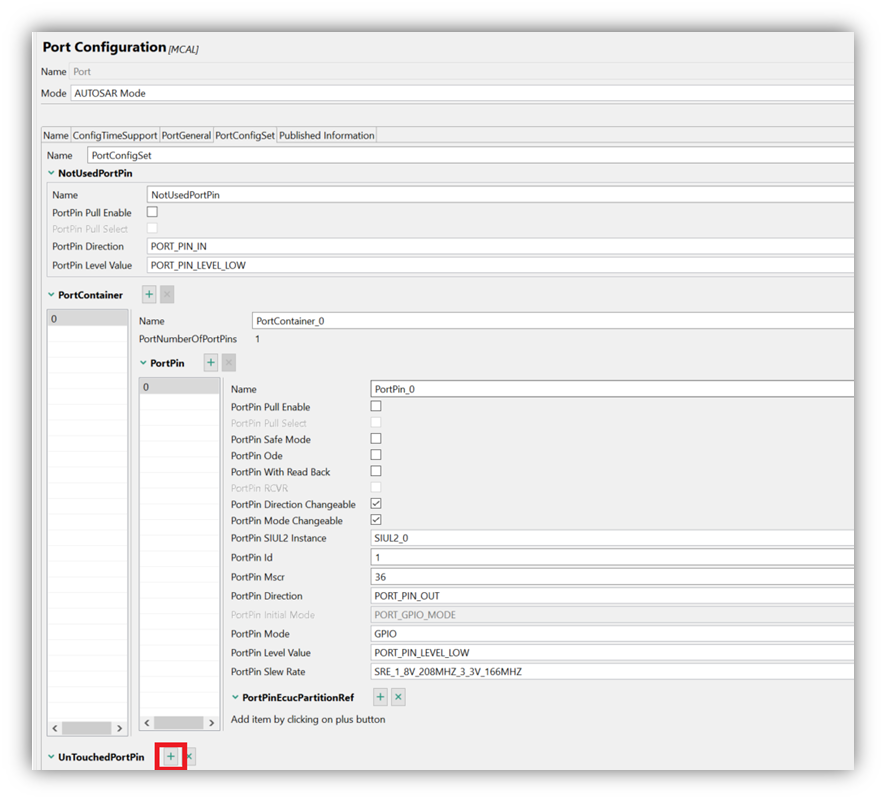Screen dimensions: 886x802
Task: Open the Published Information tab
Action: [327, 136]
